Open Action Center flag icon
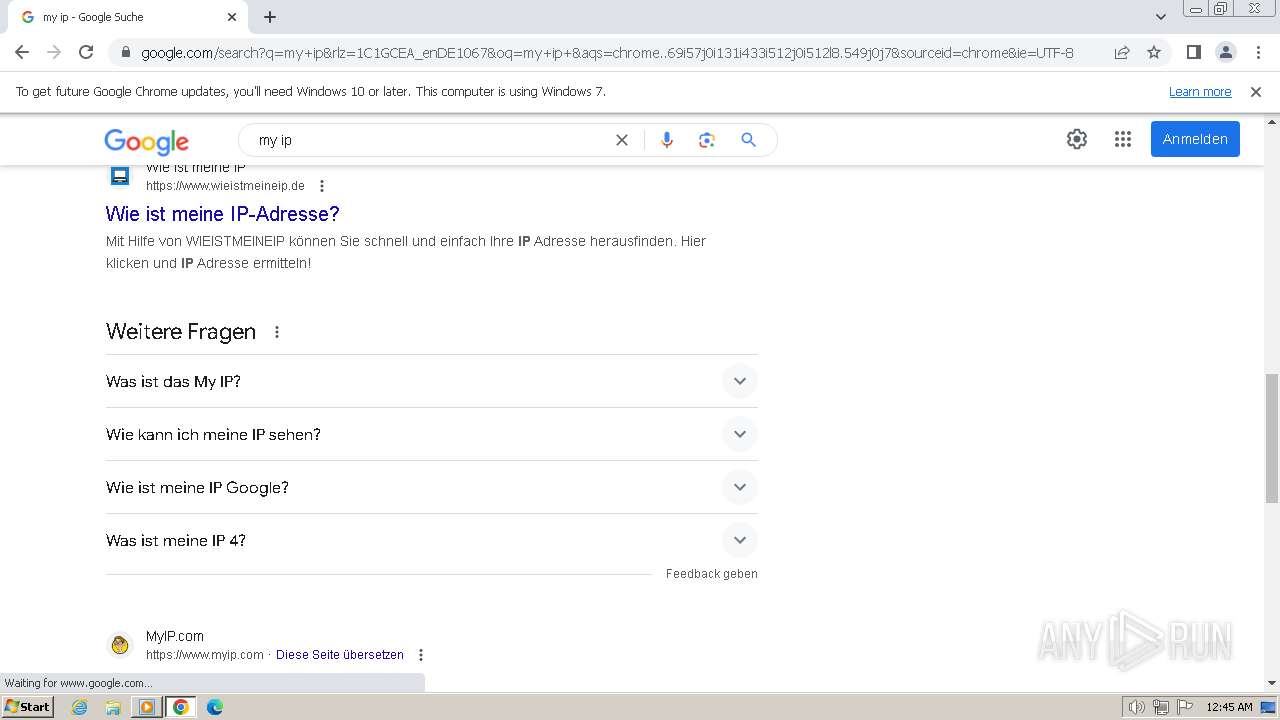The width and height of the screenshot is (1280, 720). tap(1183, 707)
